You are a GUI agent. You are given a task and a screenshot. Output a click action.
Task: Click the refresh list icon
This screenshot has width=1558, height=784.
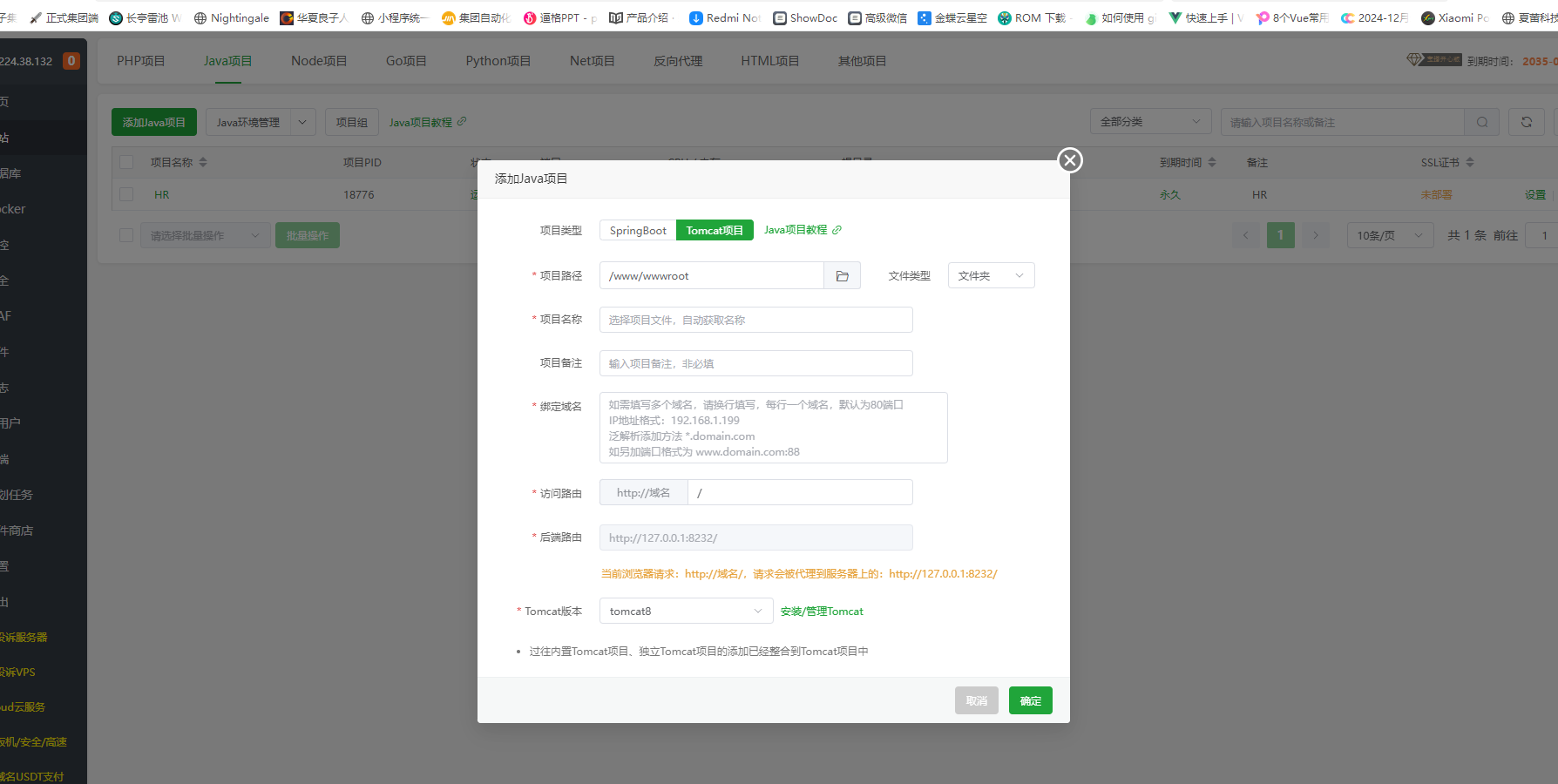coord(1526,122)
